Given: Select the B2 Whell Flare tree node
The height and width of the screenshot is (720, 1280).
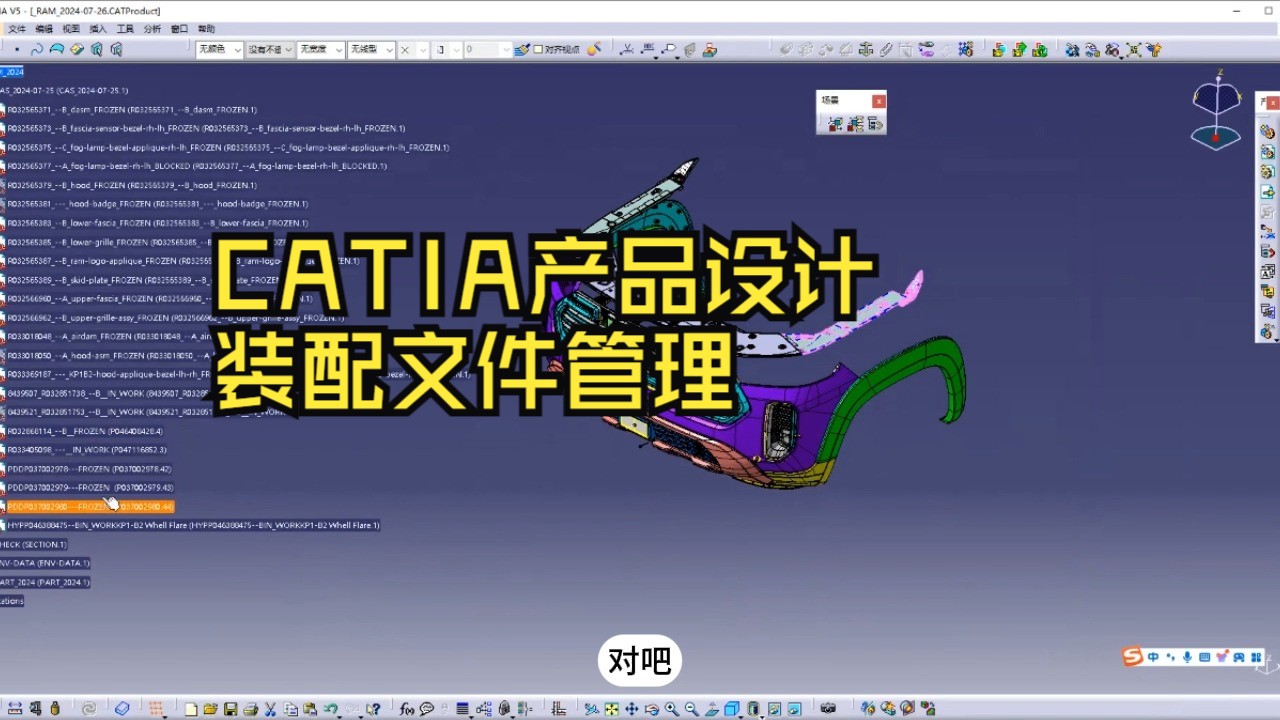Looking at the screenshot, I should tap(193, 526).
